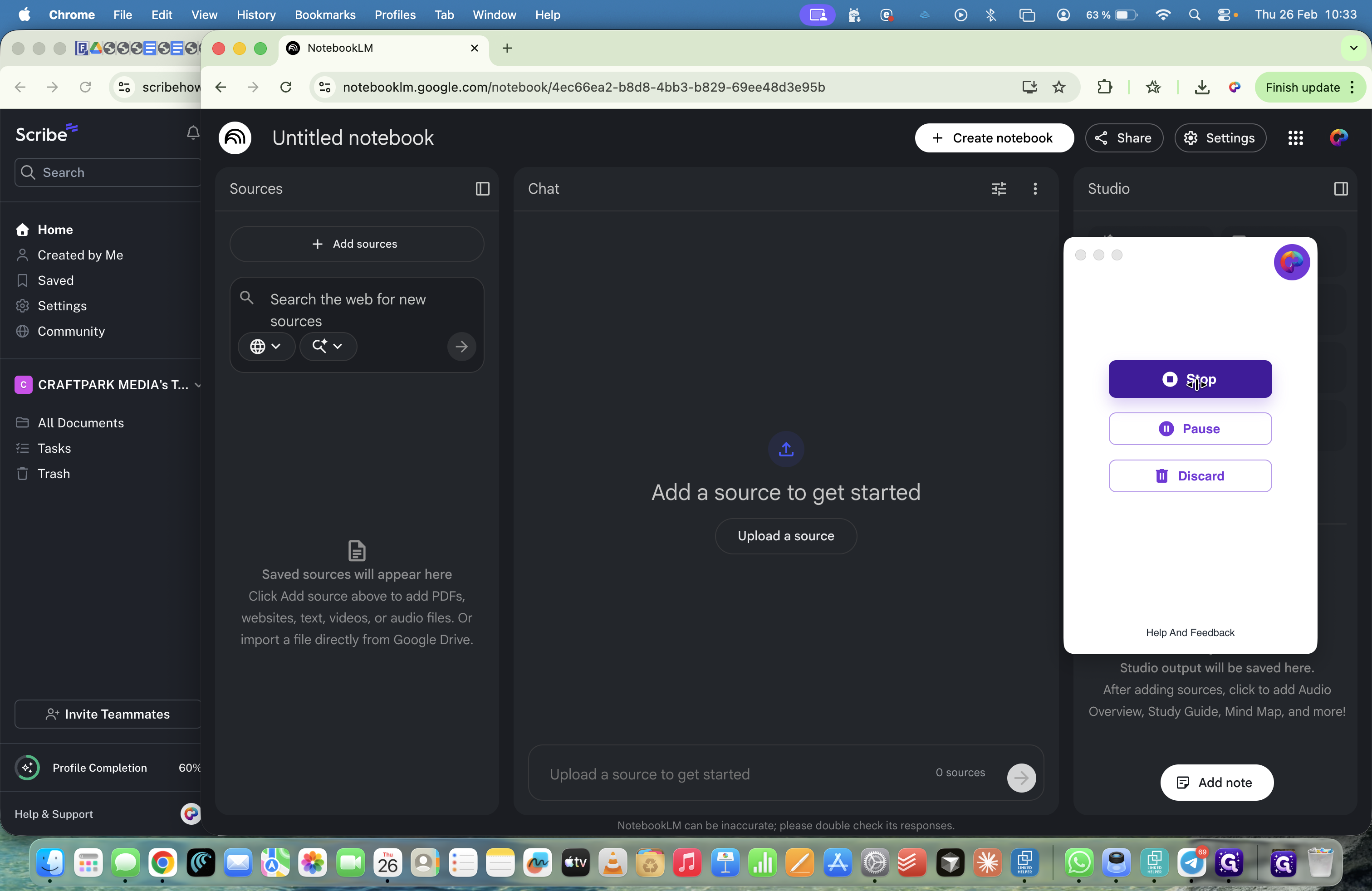Screen dimensions: 1372x891
Task: Open chat configuration sliders icon
Action: (x=999, y=188)
